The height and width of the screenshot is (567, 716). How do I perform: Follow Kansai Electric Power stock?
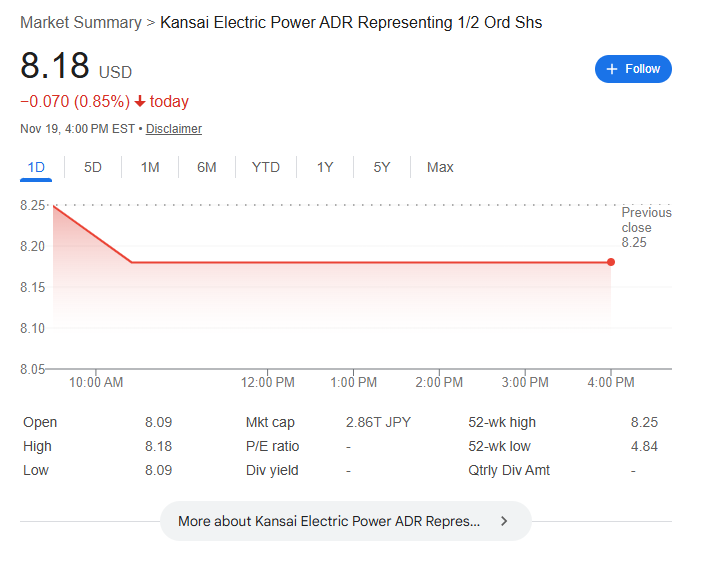pos(634,69)
